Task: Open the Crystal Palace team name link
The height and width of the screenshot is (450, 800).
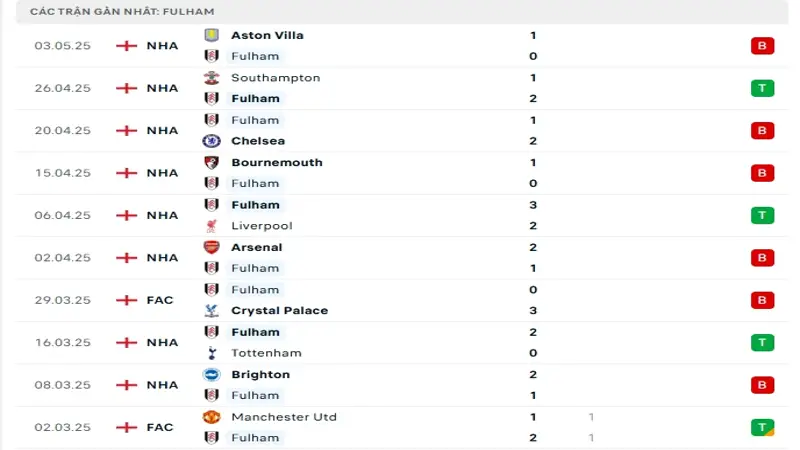Action: 279,310
